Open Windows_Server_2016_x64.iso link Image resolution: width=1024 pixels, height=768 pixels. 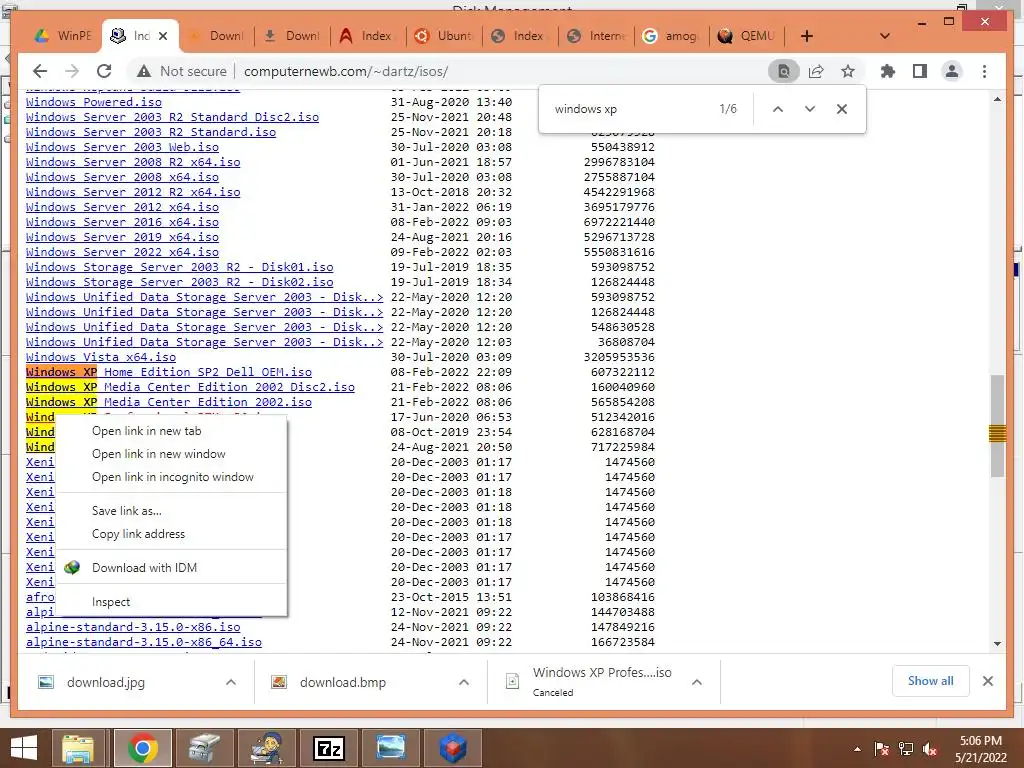(122, 222)
